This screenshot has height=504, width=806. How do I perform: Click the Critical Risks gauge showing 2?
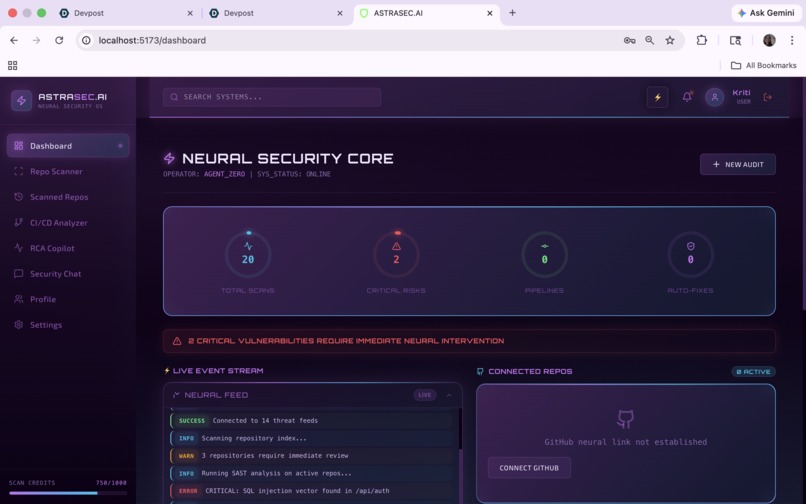(396, 255)
